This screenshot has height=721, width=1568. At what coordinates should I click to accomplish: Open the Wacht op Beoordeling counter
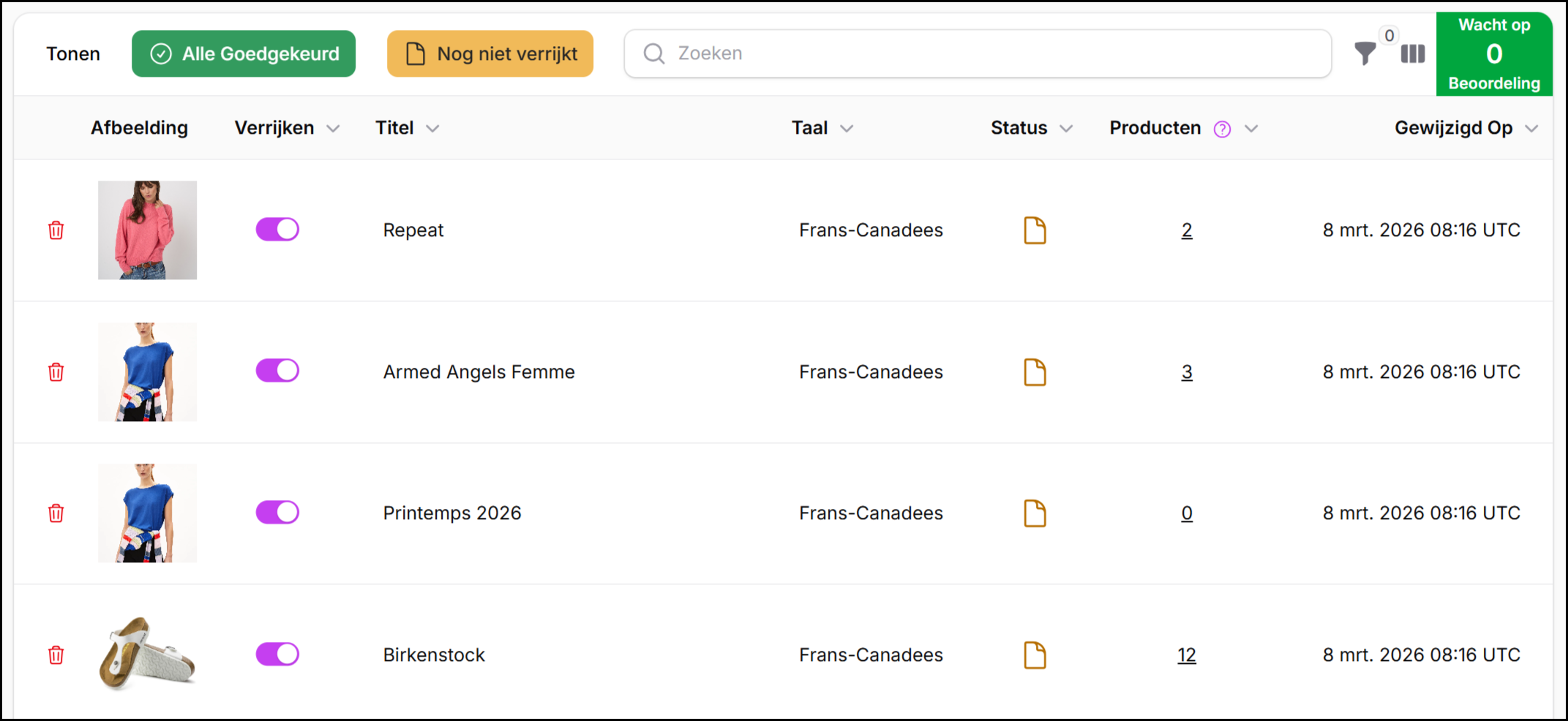click(x=1493, y=54)
